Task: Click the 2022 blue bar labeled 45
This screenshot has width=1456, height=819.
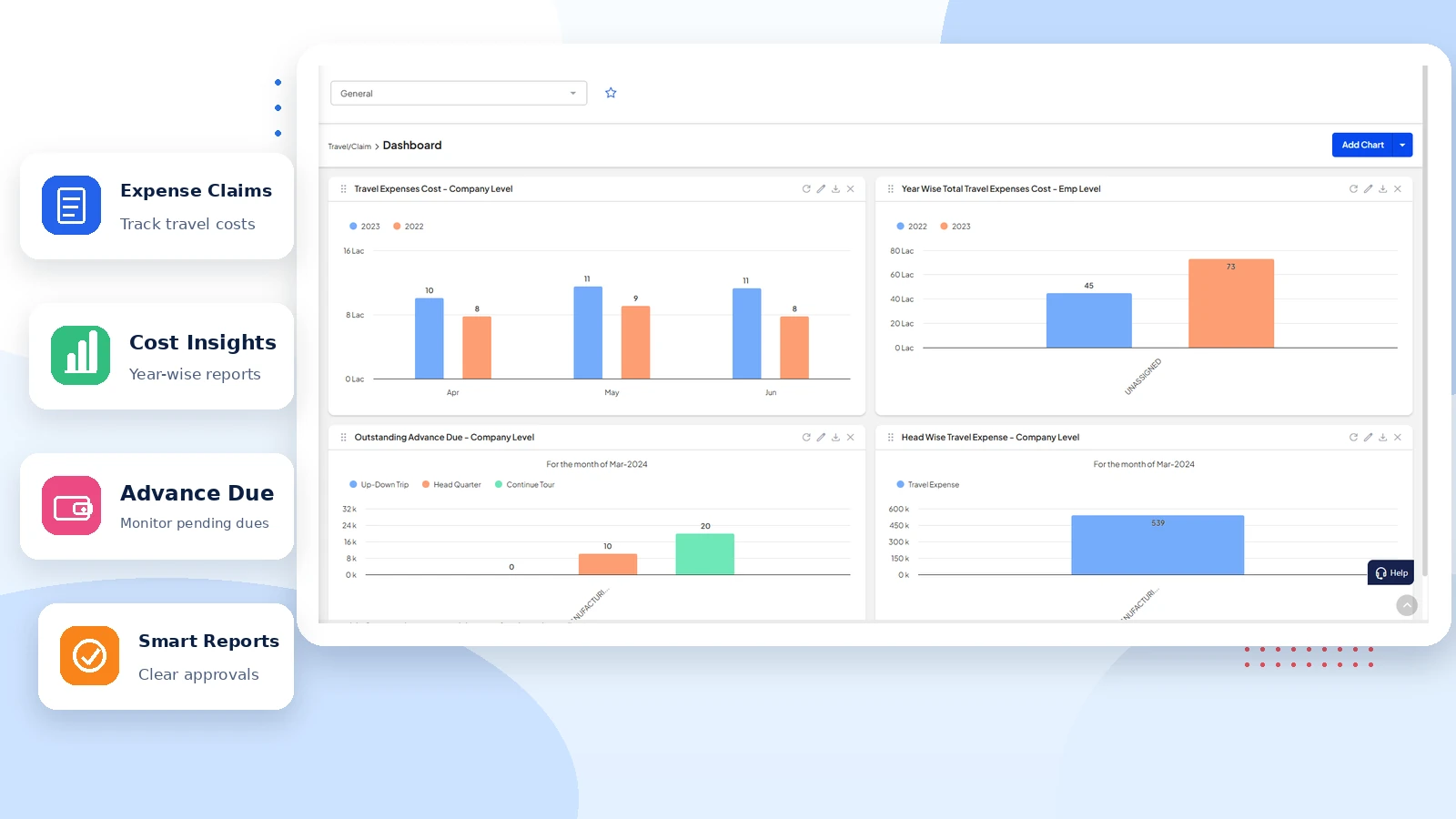Action: coord(1089,320)
